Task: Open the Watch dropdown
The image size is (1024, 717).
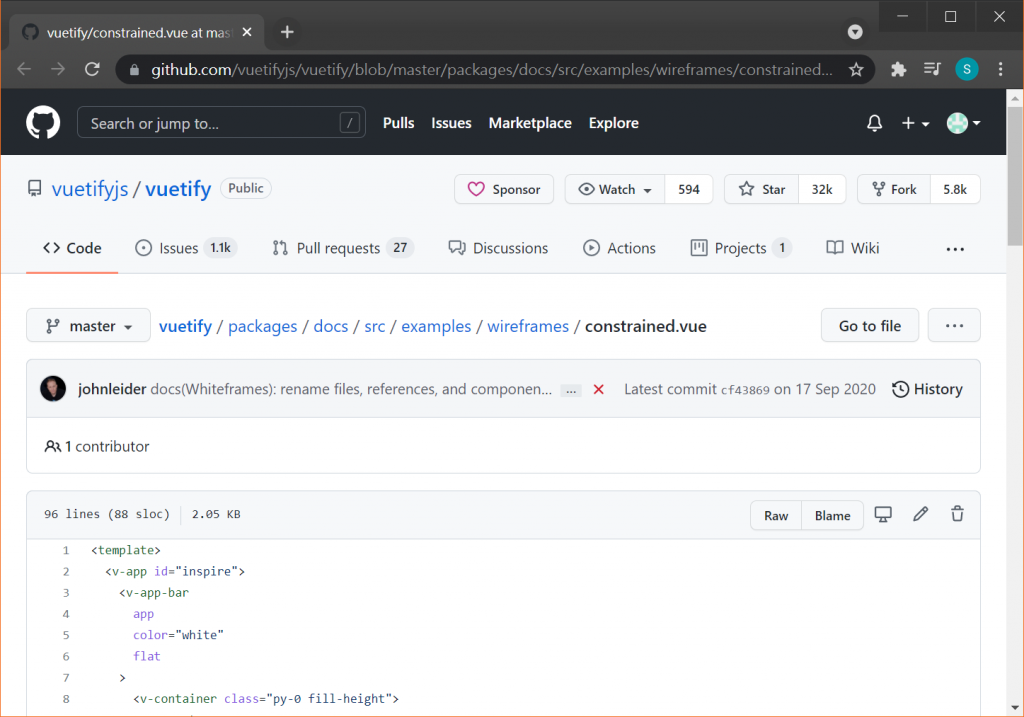Action: click(615, 189)
